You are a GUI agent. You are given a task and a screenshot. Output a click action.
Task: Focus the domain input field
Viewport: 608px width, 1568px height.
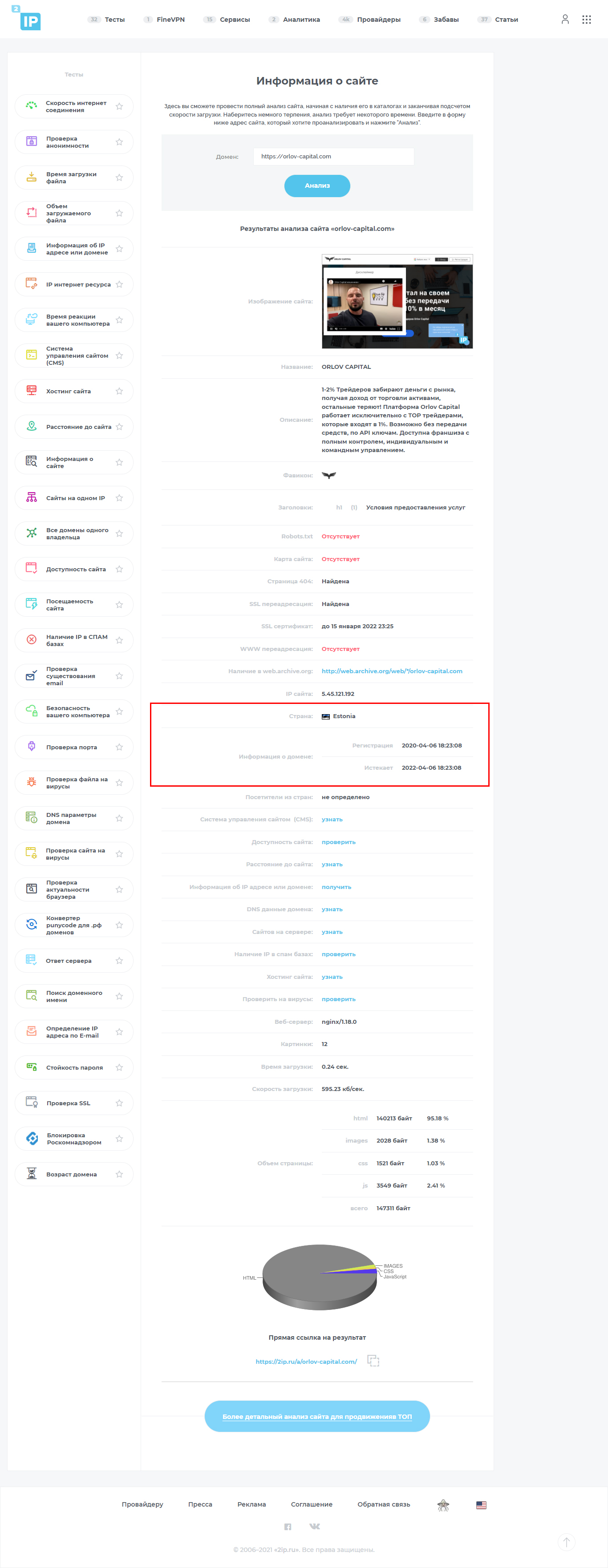click(x=333, y=157)
